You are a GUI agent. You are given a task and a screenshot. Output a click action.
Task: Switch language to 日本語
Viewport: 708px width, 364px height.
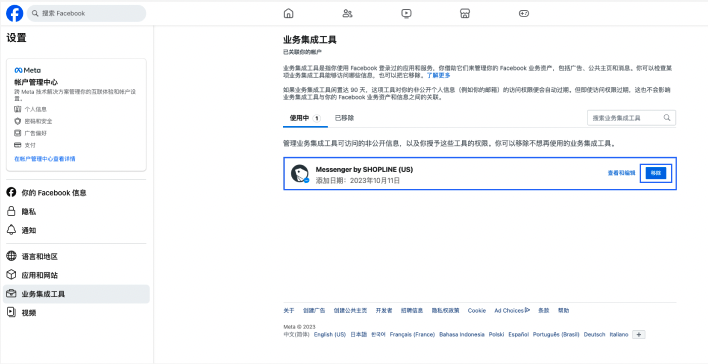(359, 335)
